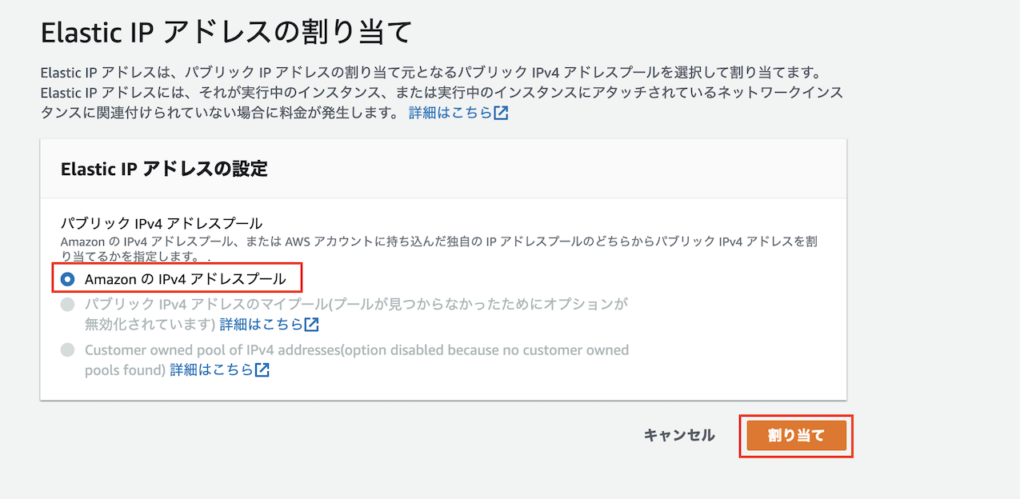Open 詳細はこちら link beside the マイプール option
Image resolution: width=1024 pixels, height=499 pixels.
coord(261,325)
